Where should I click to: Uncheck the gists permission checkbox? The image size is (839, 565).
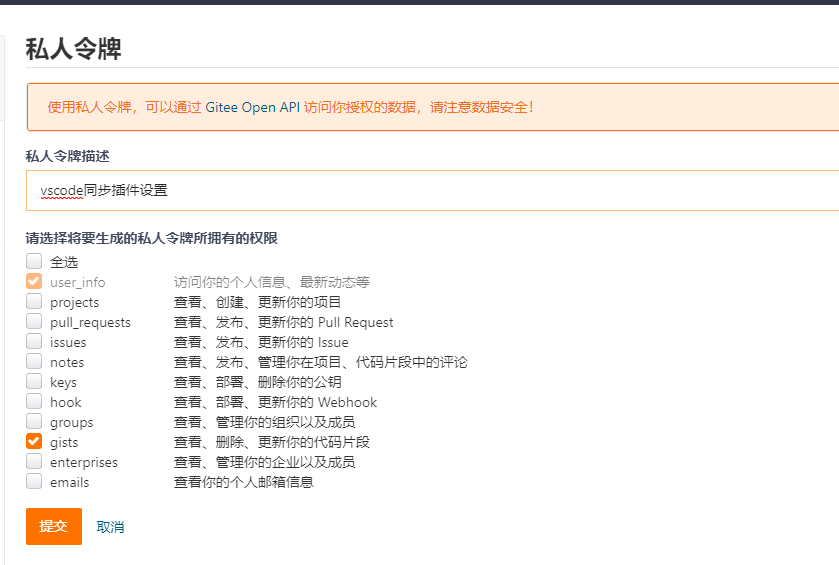[34, 441]
